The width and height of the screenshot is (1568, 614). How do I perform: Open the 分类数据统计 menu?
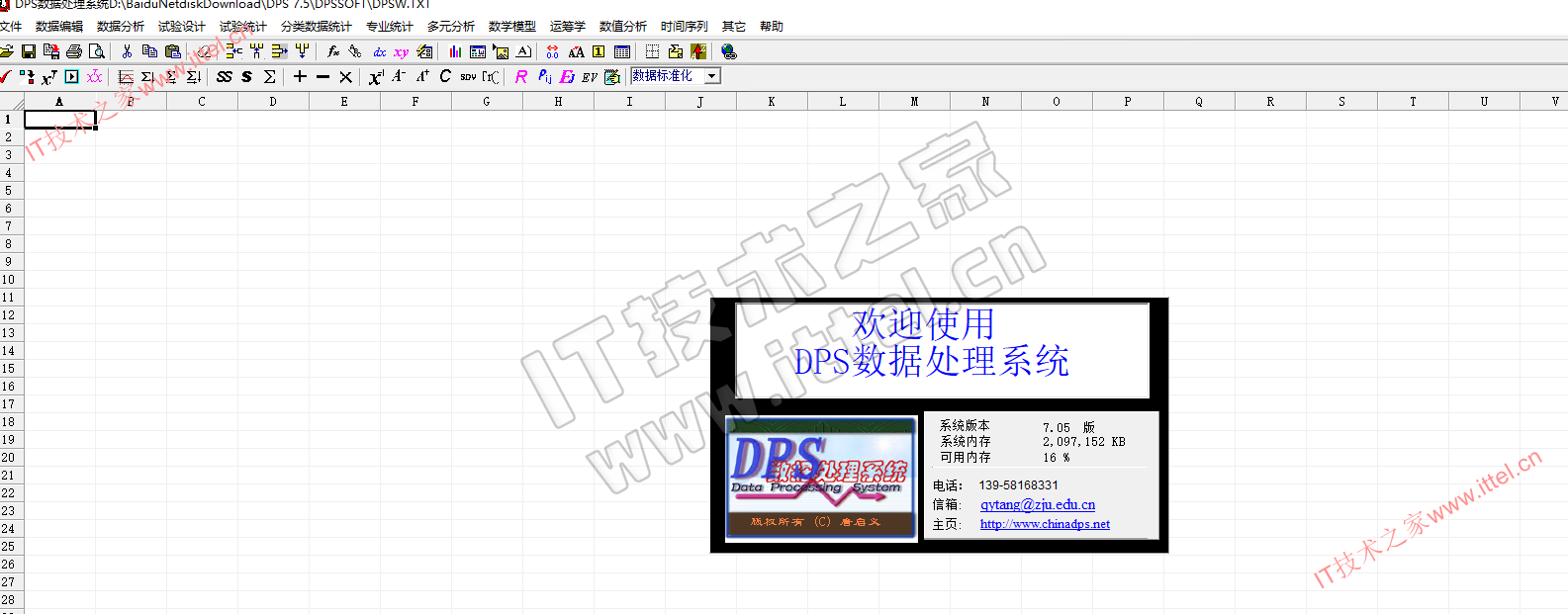pos(317,27)
